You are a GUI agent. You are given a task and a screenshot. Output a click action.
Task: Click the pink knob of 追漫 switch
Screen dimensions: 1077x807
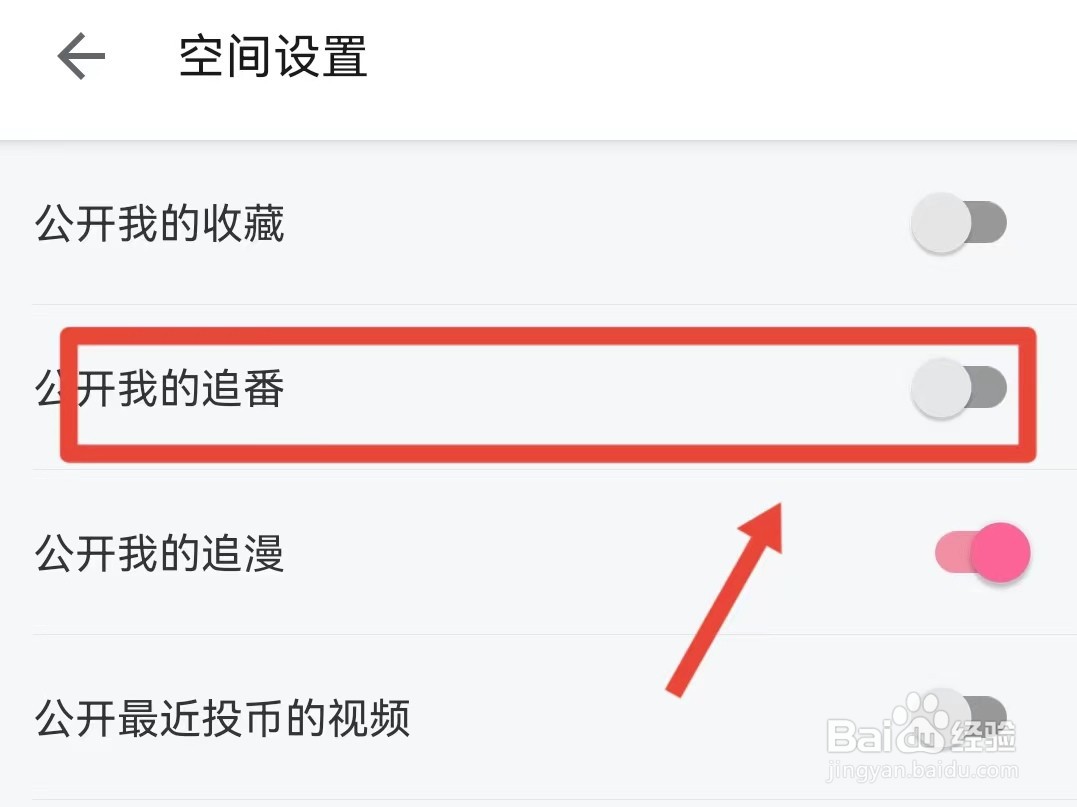pos(1000,552)
